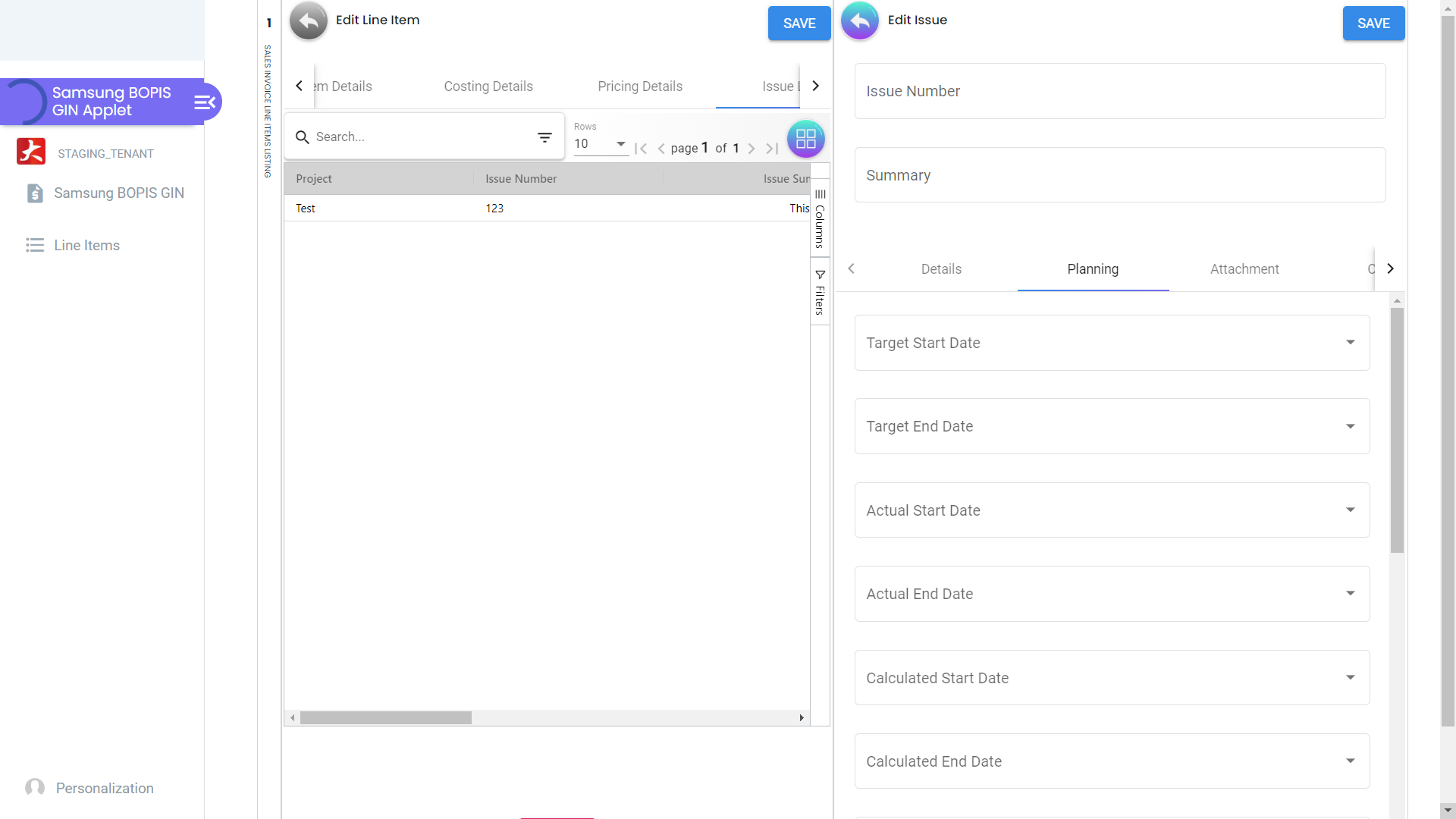The width and height of the screenshot is (1456, 819).
Task: Switch to the Costing Details tab
Action: click(488, 86)
